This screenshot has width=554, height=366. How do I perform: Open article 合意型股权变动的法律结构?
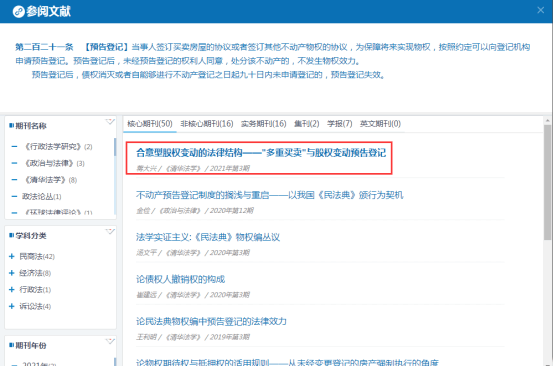point(261,153)
